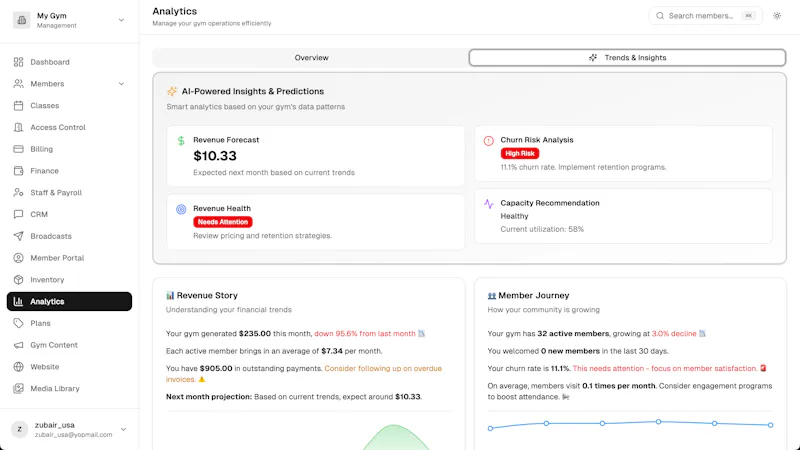Click the High Risk badge
The image size is (800, 450).
pyautogui.click(x=519, y=153)
